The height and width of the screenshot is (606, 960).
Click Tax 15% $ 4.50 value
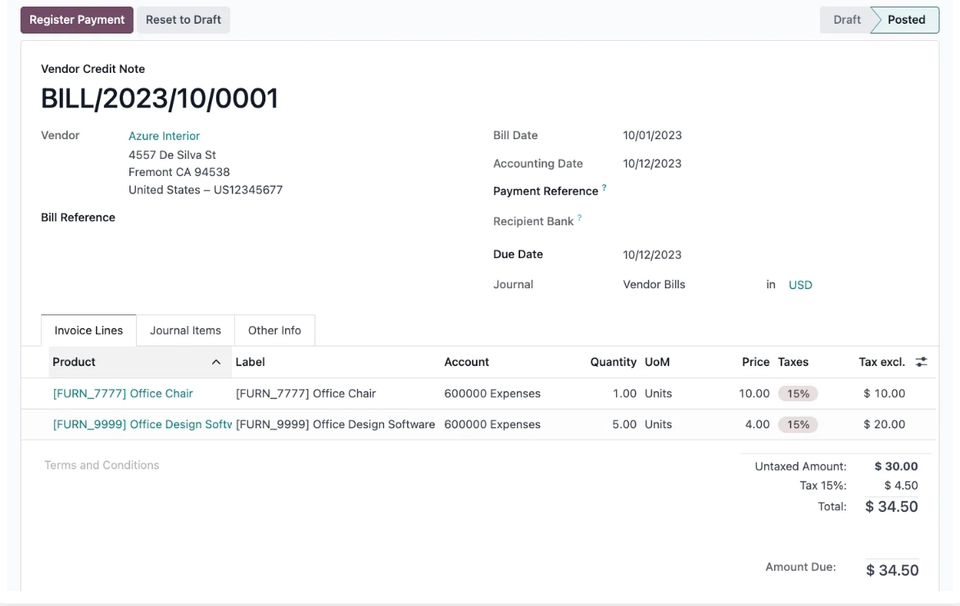[x=901, y=485]
